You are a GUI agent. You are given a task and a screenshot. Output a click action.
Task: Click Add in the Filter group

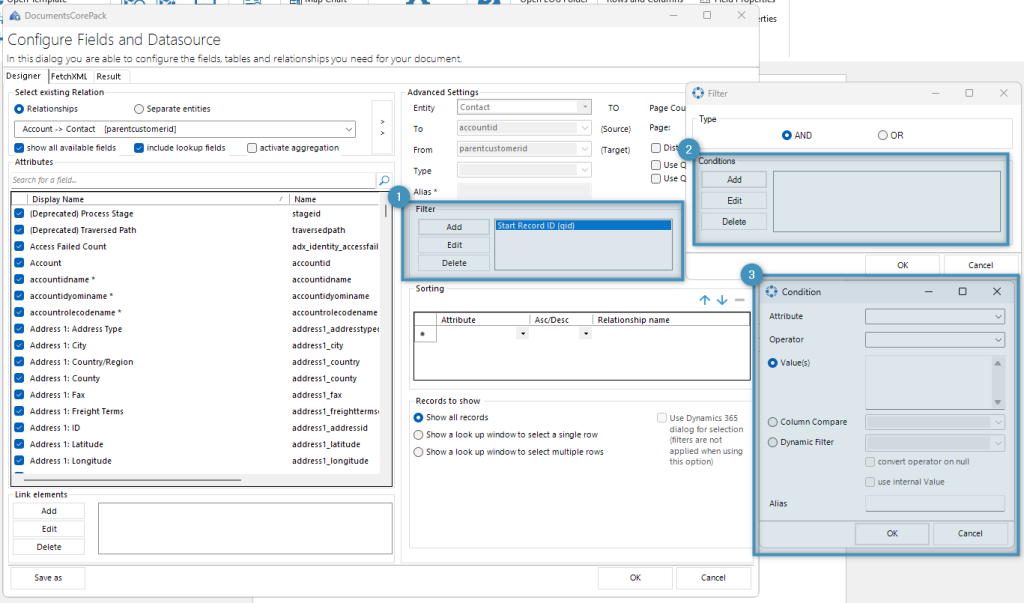coord(454,227)
